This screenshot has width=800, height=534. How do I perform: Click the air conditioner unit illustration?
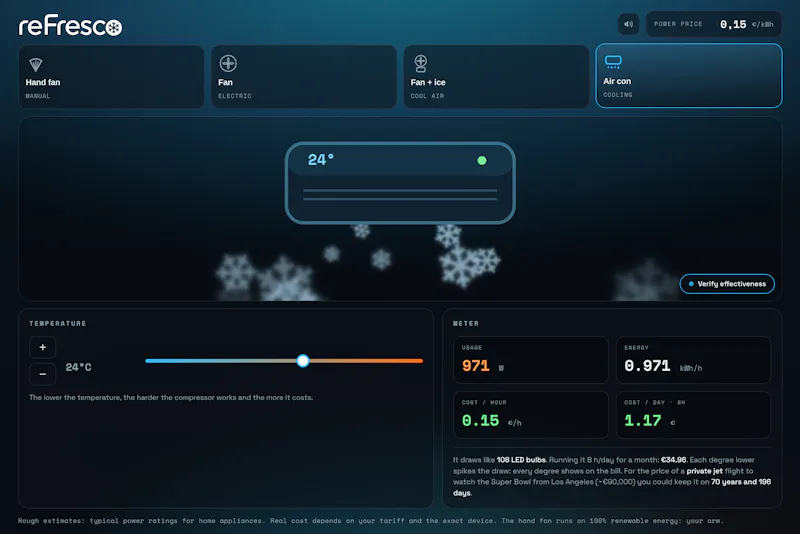[400, 183]
